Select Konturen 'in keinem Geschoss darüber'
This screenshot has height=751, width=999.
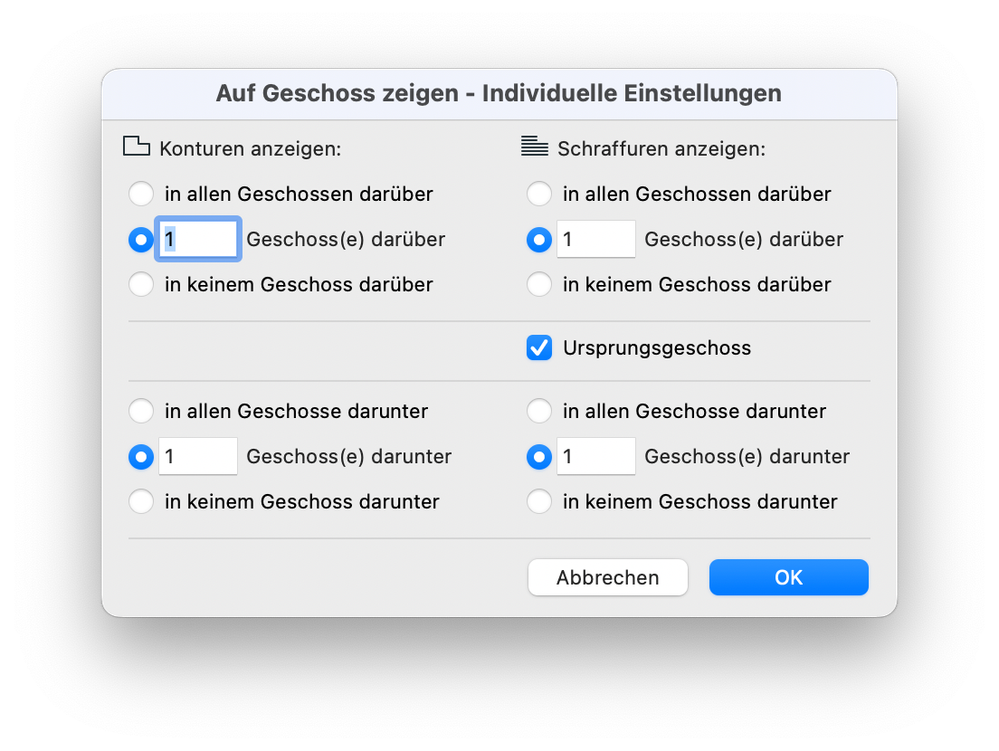141,285
